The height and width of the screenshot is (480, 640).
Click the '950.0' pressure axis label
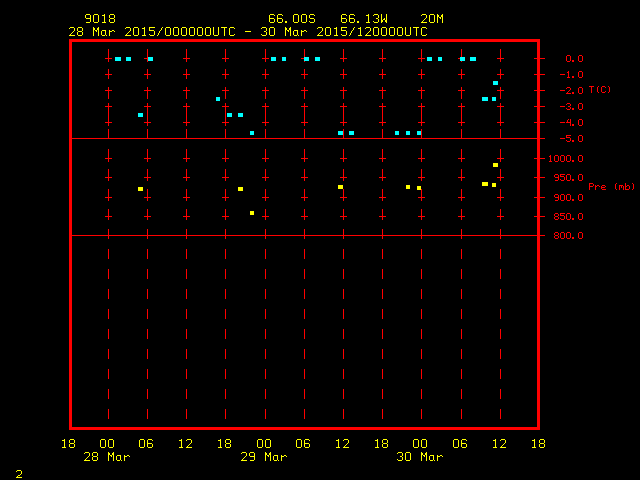click(x=569, y=178)
